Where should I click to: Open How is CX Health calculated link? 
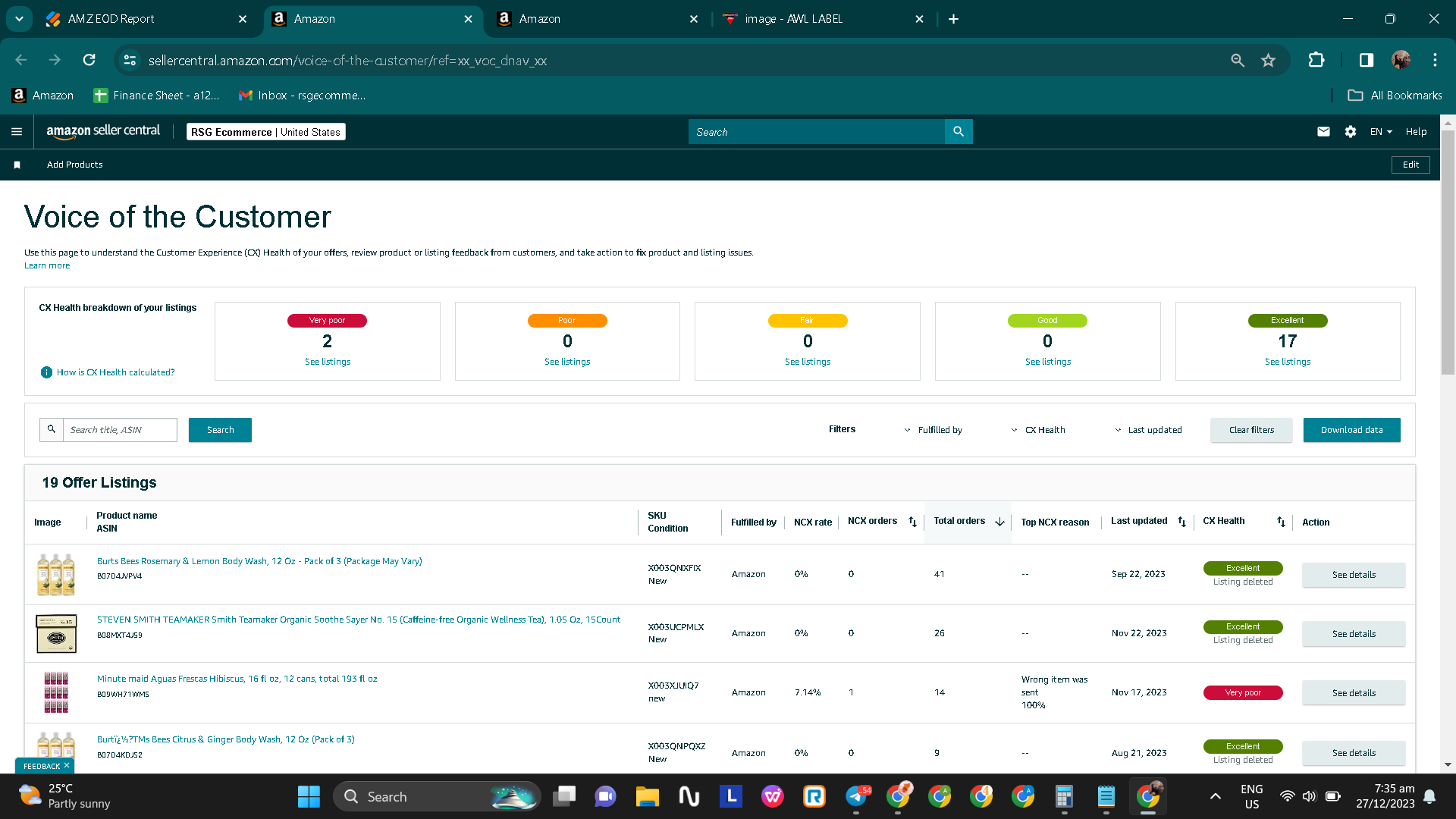pyautogui.click(x=115, y=372)
